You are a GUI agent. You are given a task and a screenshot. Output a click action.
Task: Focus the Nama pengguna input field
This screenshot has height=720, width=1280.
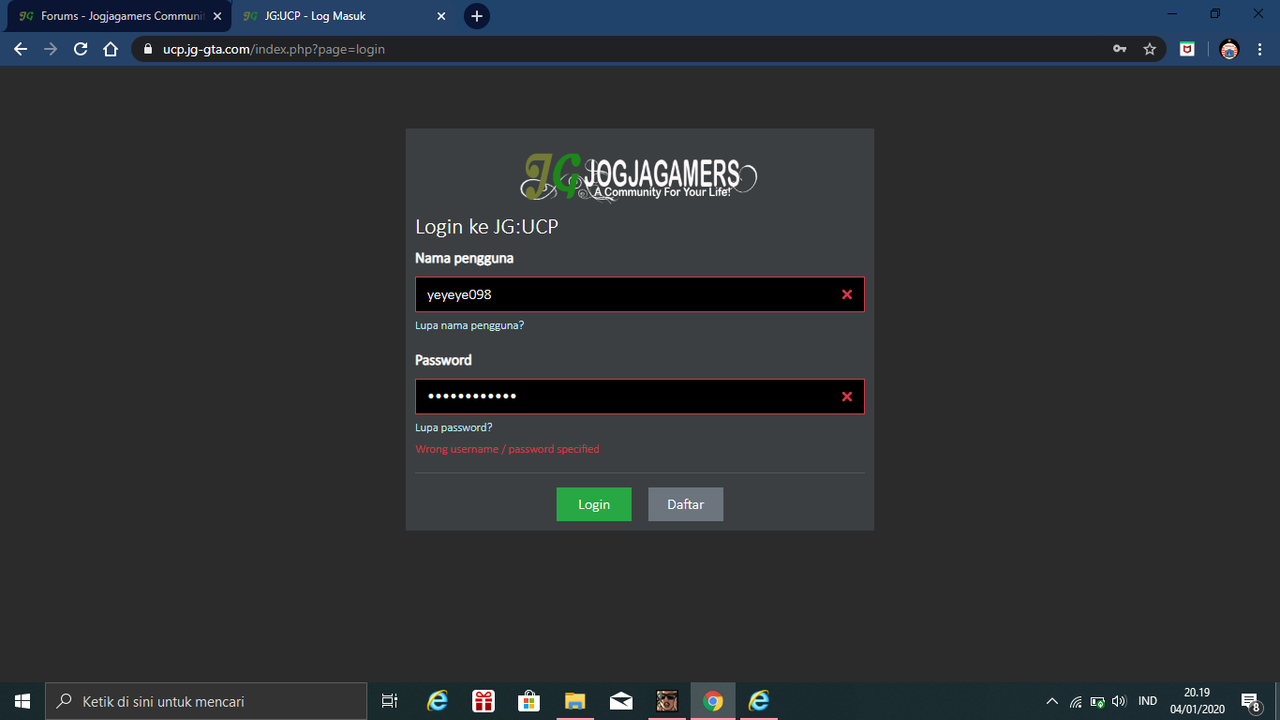(x=640, y=295)
